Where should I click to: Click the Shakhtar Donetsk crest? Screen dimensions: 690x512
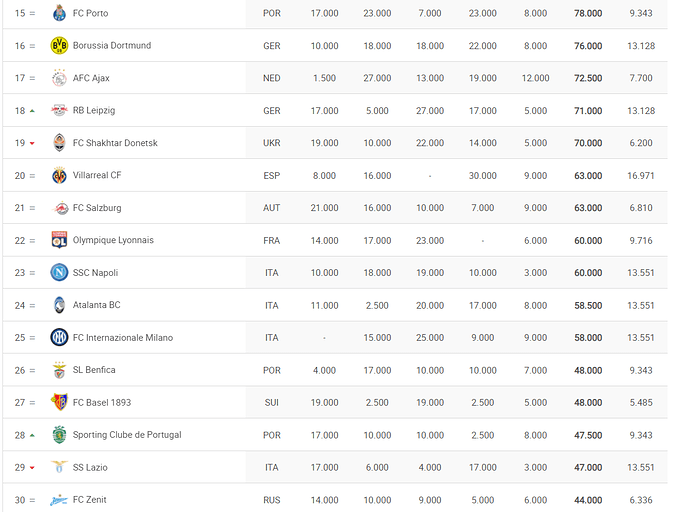[x=59, y=143]
